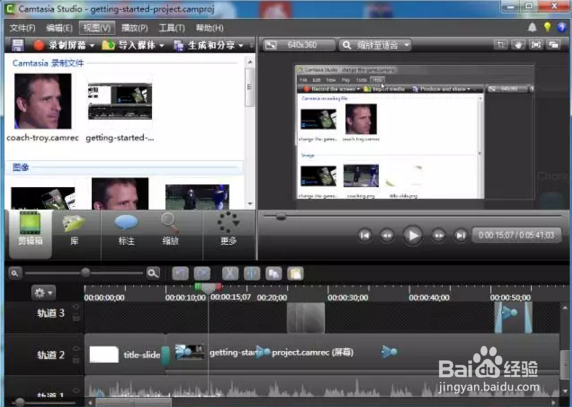Select the callout clip on track 3
The height and width of the screenshot is (407, 572).
[x=513, y=318]
